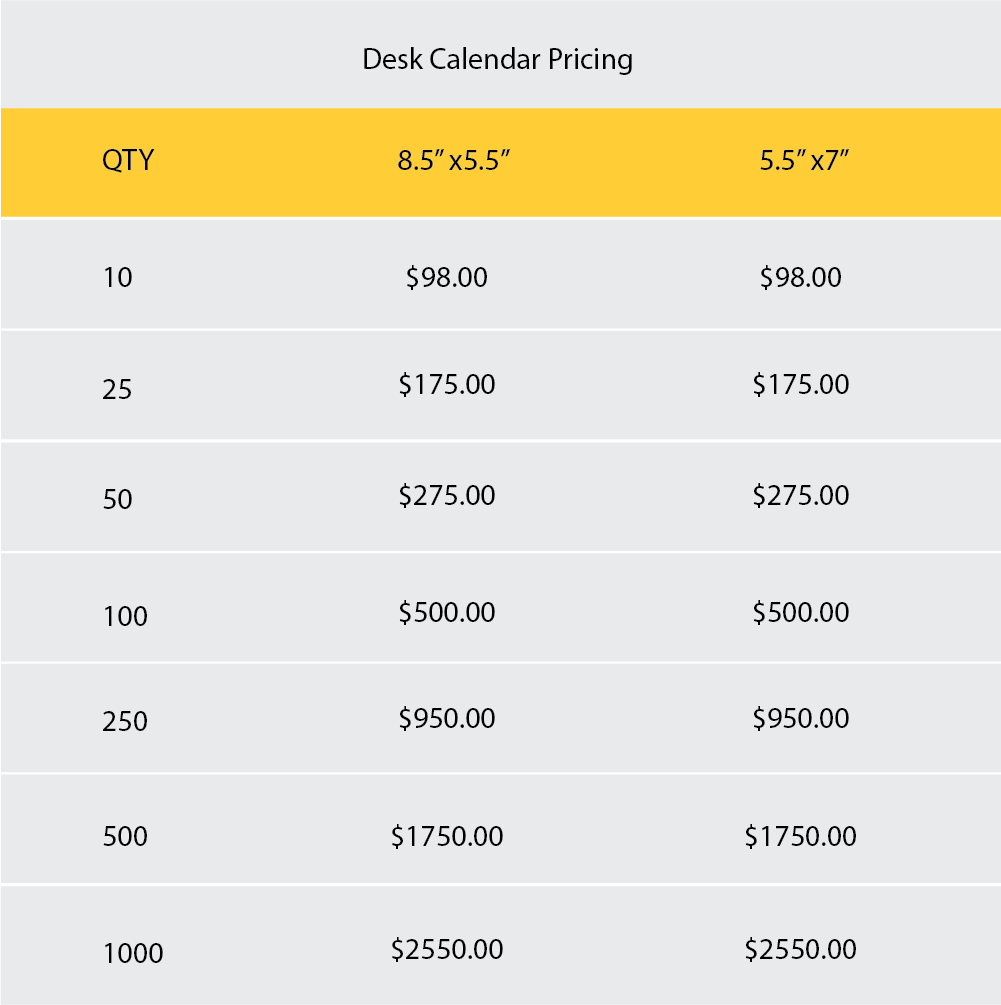Viewport: 1001px width, 1005px height.
Task: Click the $98.00 price under 8.5″ x5.5″
Action: [447, 277]
